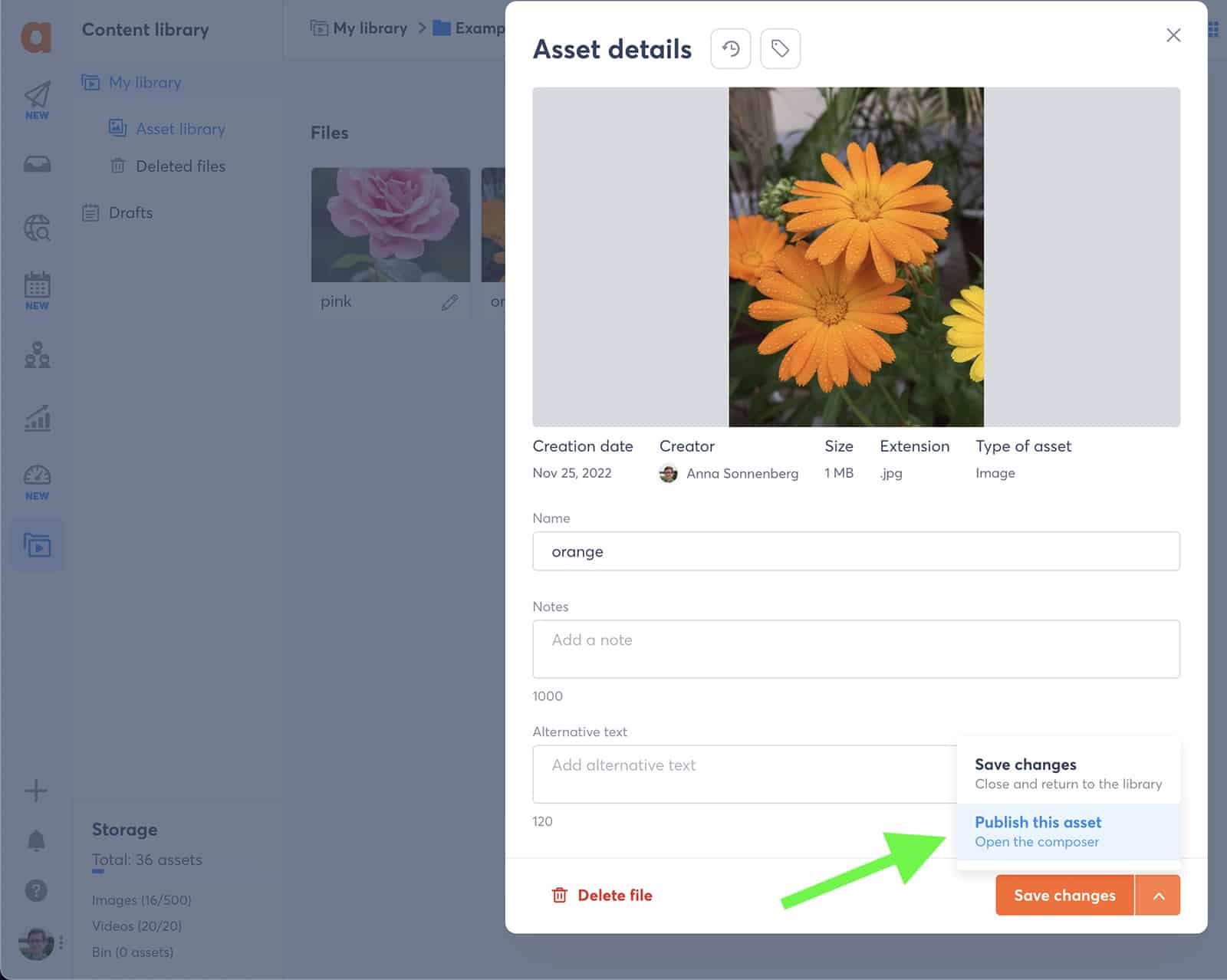Open the Calendar icon in sidebar
This screenshot has width=1227, height=980.
(x=37, y=285)
